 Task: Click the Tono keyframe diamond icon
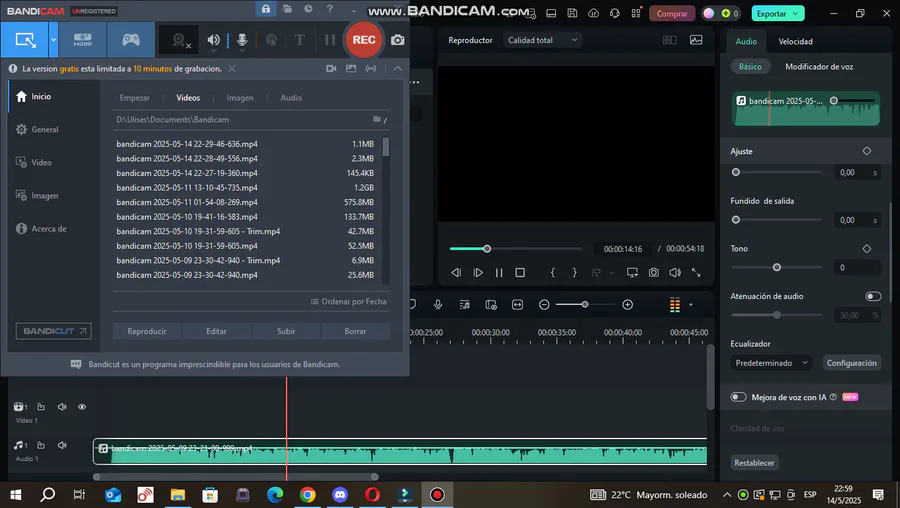[x=867, y=249]
